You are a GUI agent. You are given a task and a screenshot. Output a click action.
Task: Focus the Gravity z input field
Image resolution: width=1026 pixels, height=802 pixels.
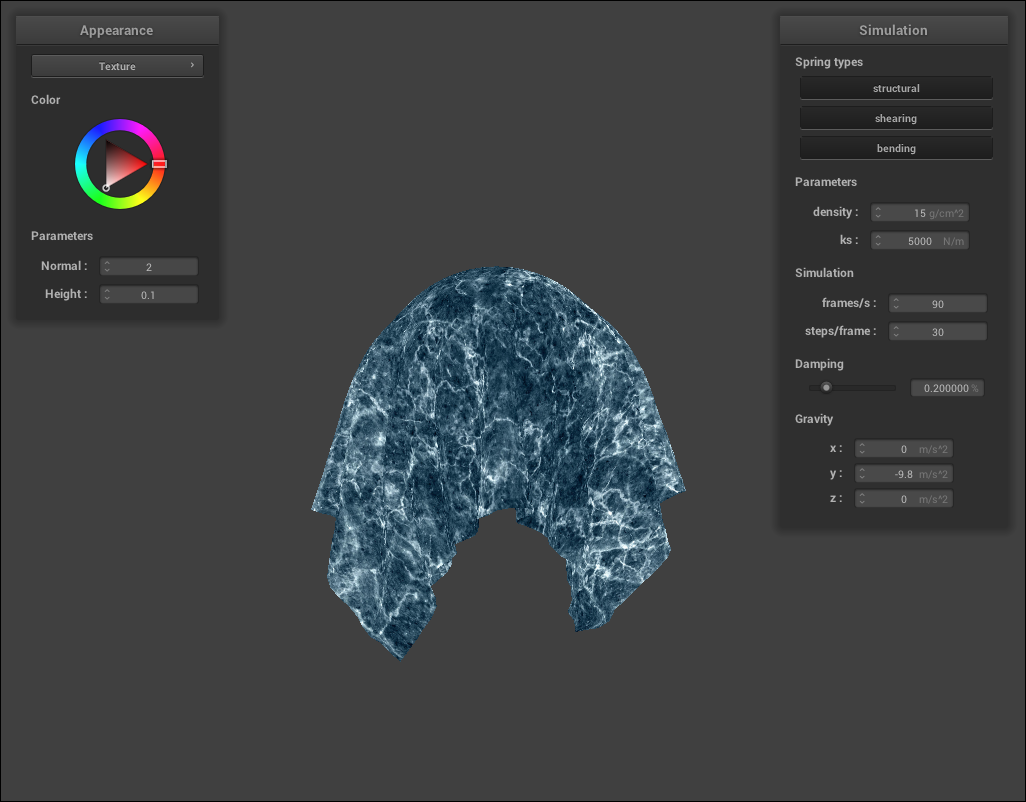coord(904,498)
